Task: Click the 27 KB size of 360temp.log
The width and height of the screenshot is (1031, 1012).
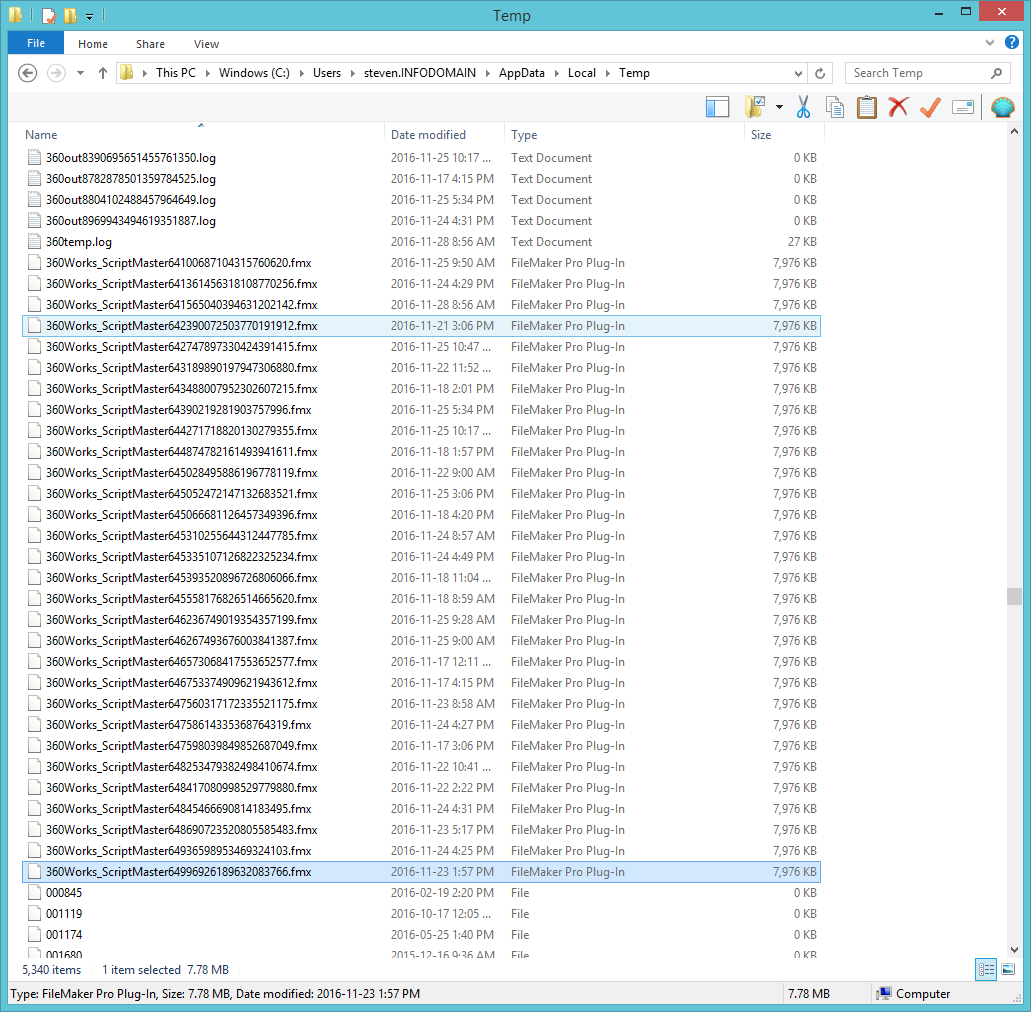Action: tap(802, 241)
